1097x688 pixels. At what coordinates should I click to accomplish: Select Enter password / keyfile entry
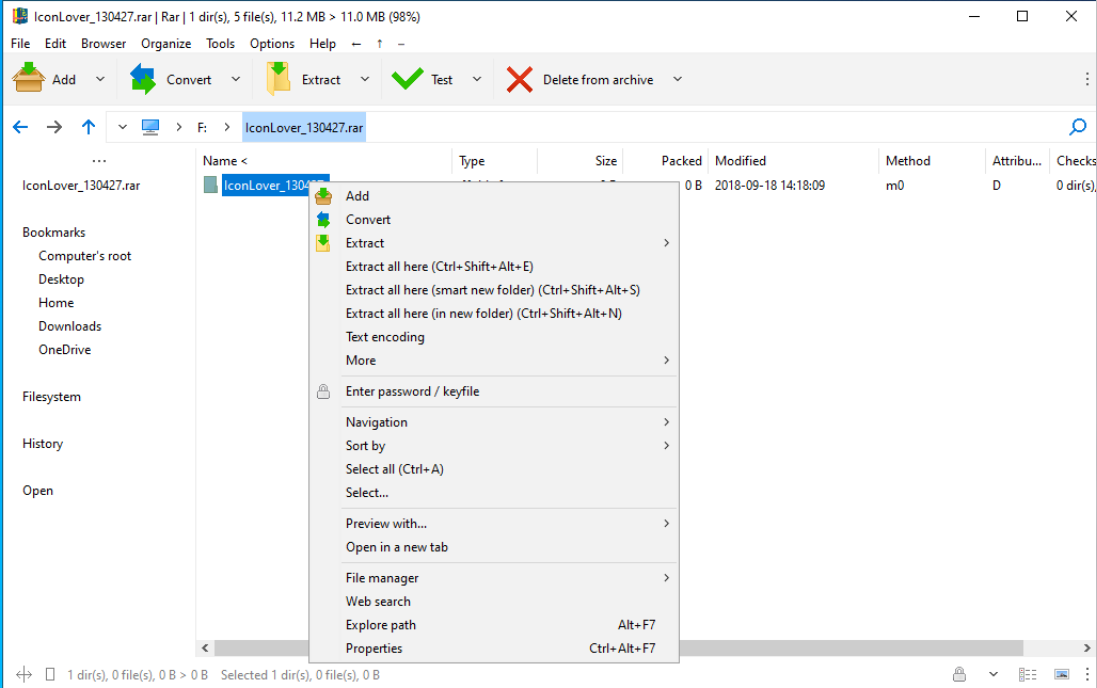(x=412, y=391)
